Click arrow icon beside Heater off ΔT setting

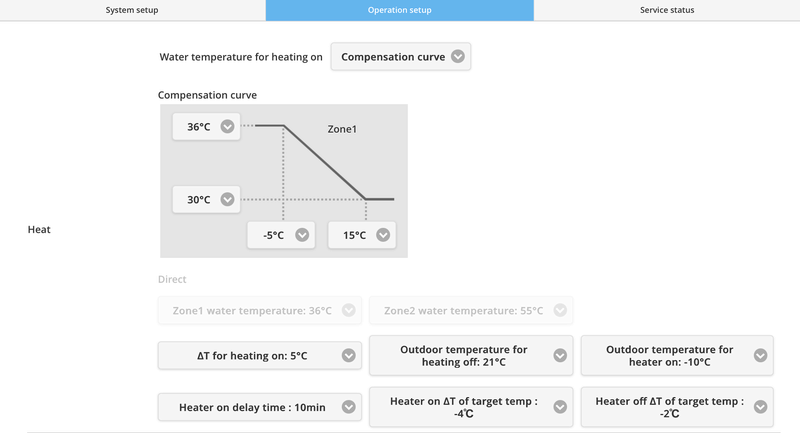tap(760, 407)
